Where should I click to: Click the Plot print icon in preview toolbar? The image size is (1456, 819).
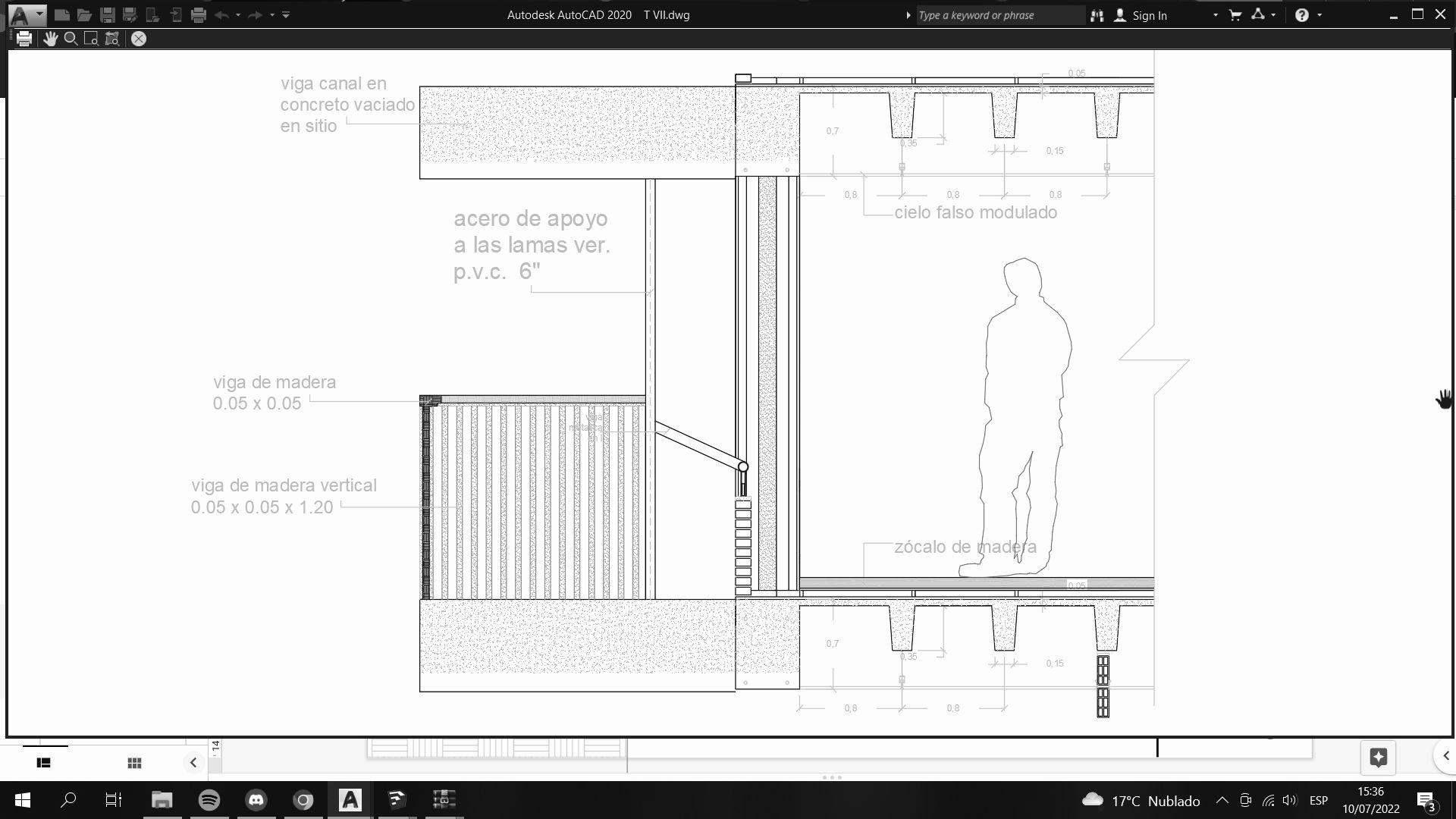coord(24,39)
